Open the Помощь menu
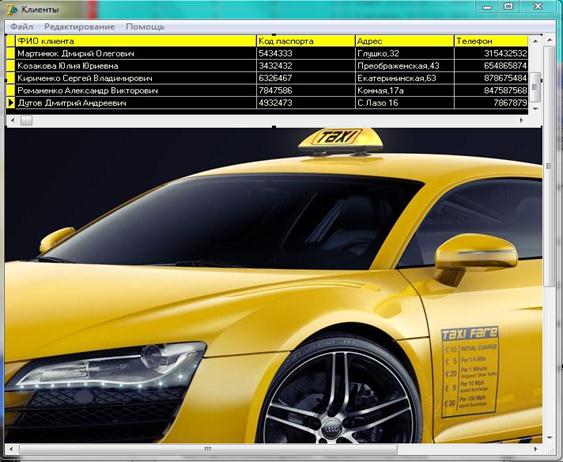Viewport: 563px width, 462px height. coord(145,27)
